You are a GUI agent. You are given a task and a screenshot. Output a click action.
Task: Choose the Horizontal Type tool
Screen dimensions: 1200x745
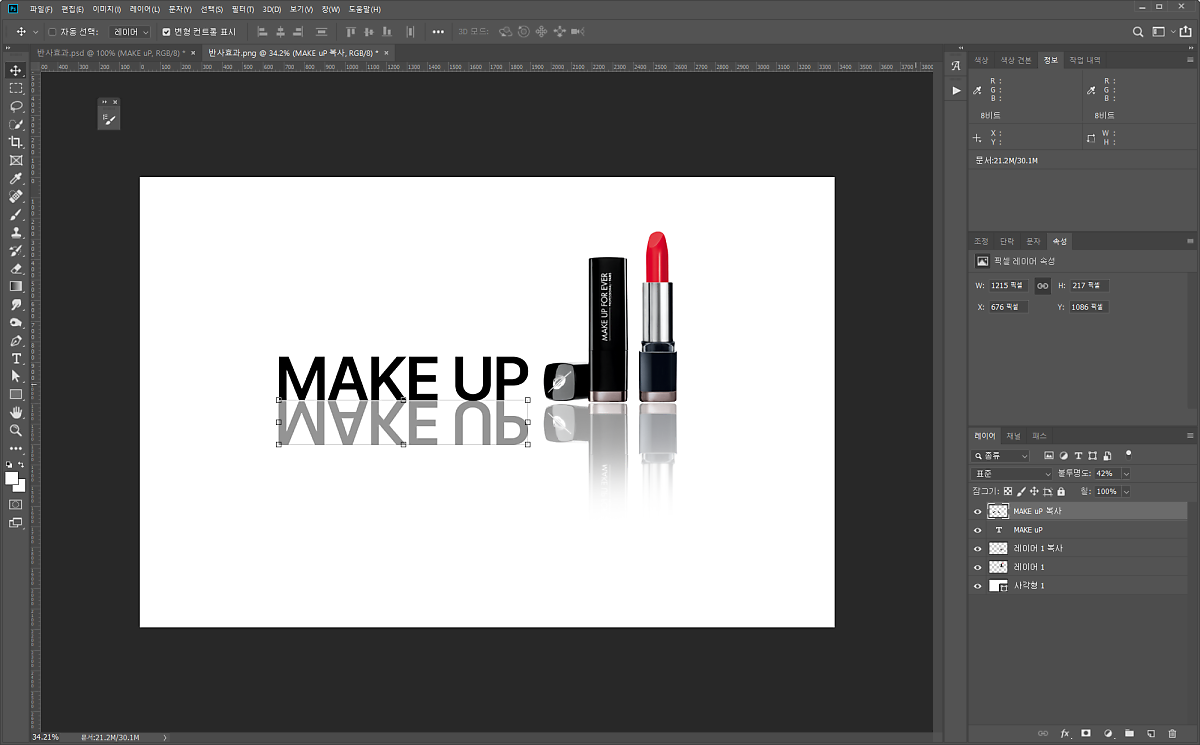[x=16, y=358]
